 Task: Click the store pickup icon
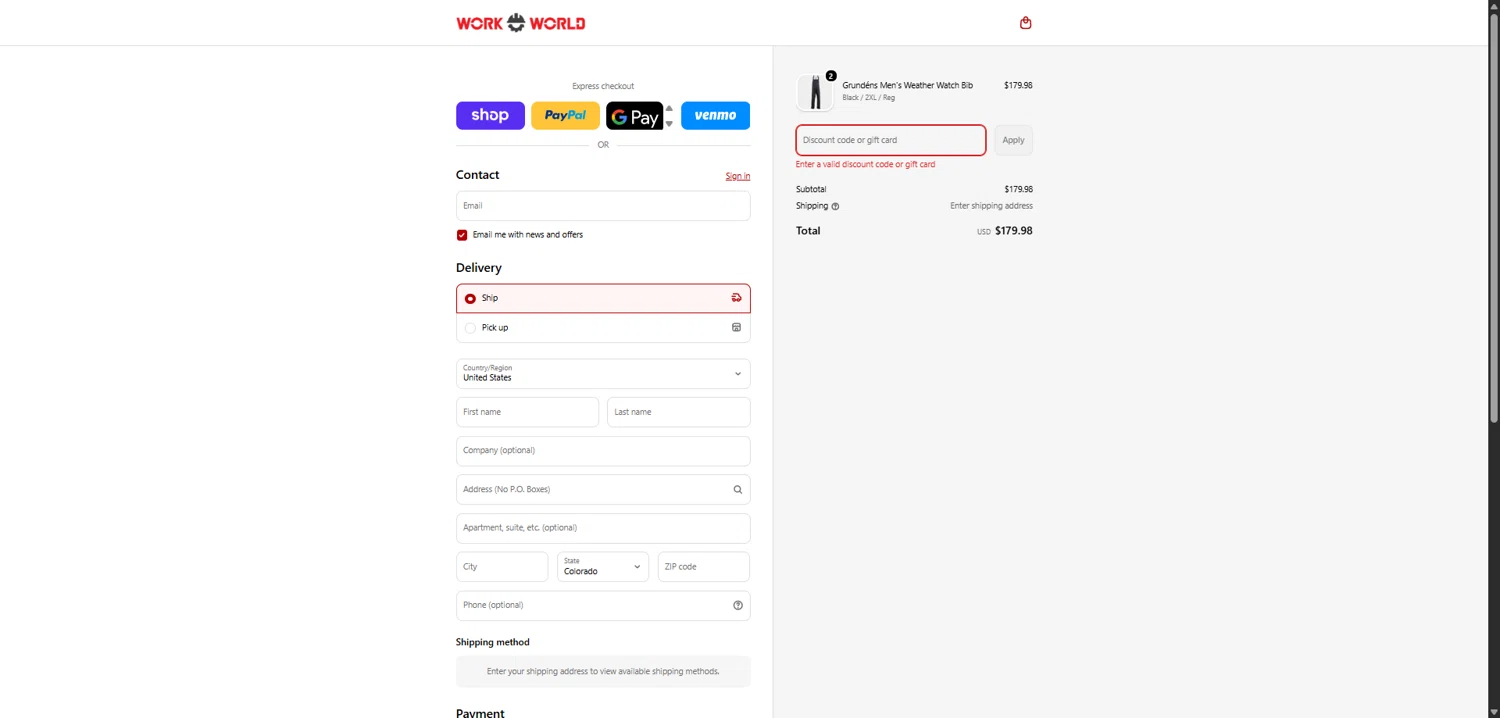point(737,328)
